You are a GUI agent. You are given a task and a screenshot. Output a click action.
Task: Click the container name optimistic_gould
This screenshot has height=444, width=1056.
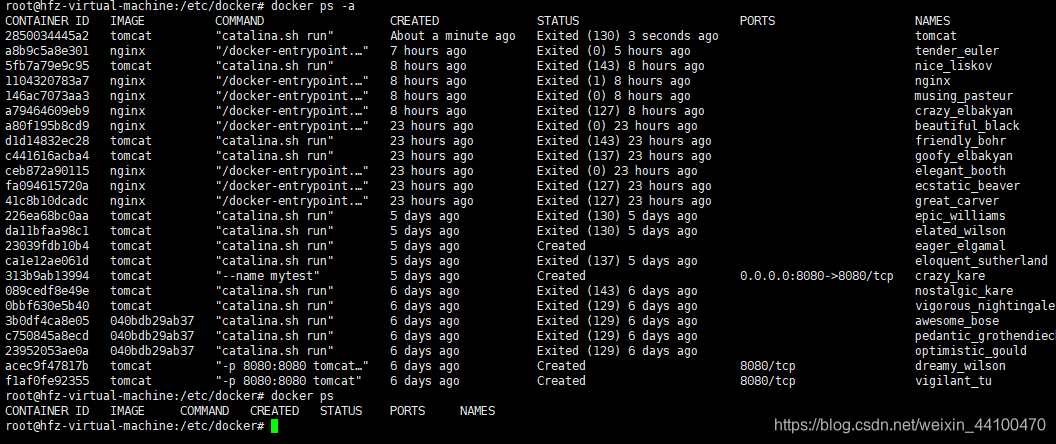971,350
